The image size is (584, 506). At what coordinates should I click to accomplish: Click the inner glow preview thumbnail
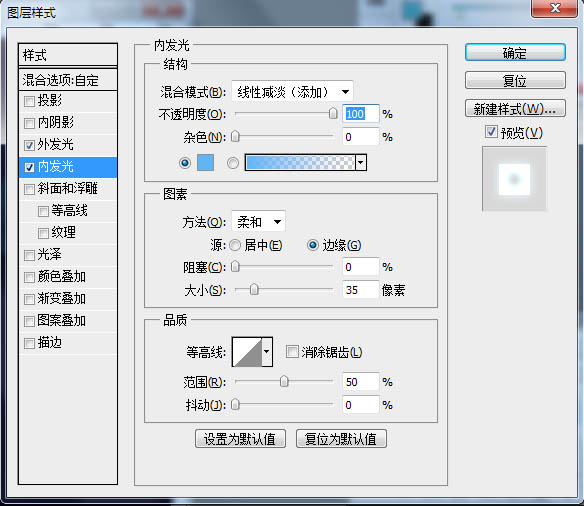pyautogui.click(x=514, y=179)
